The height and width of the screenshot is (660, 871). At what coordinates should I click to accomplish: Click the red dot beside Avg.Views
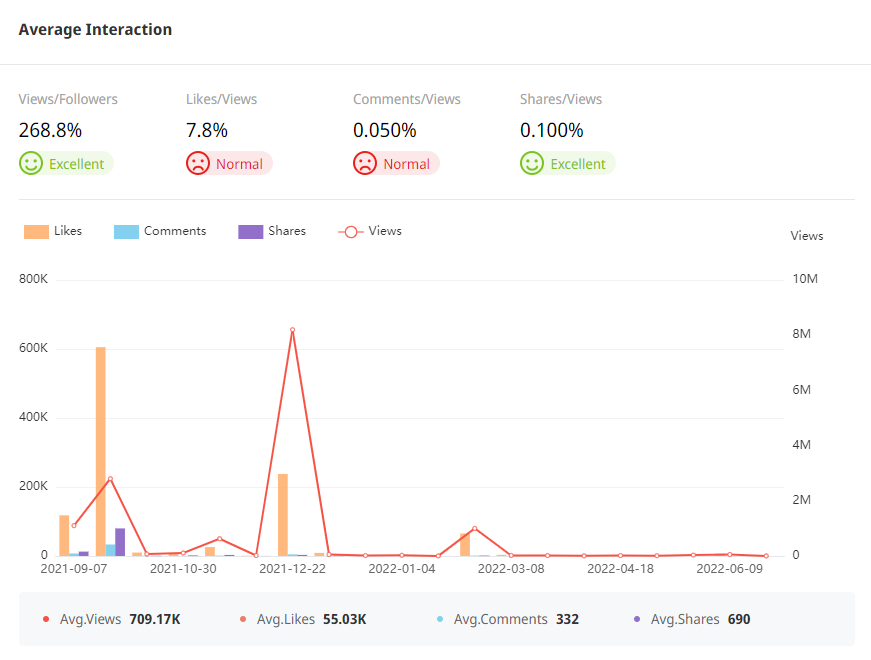click(x=46, y=620)
